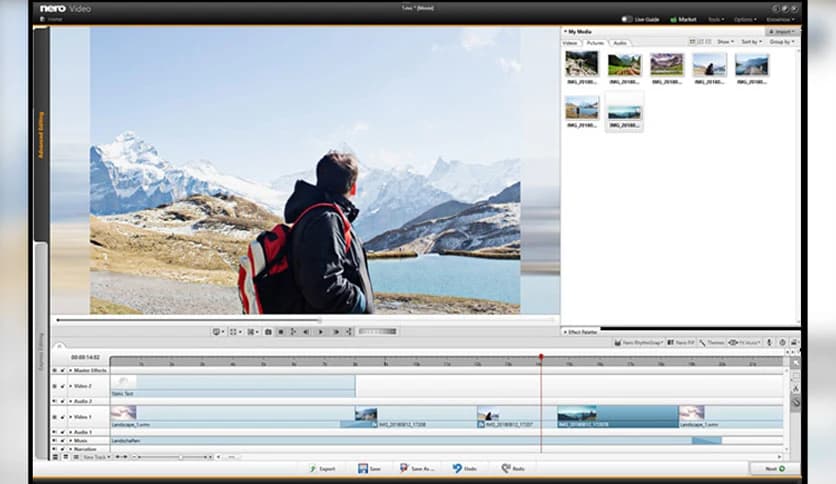Select the highlighted lake panorama thumbnail
Screen dimensions: 836x484
pos(624,111)
